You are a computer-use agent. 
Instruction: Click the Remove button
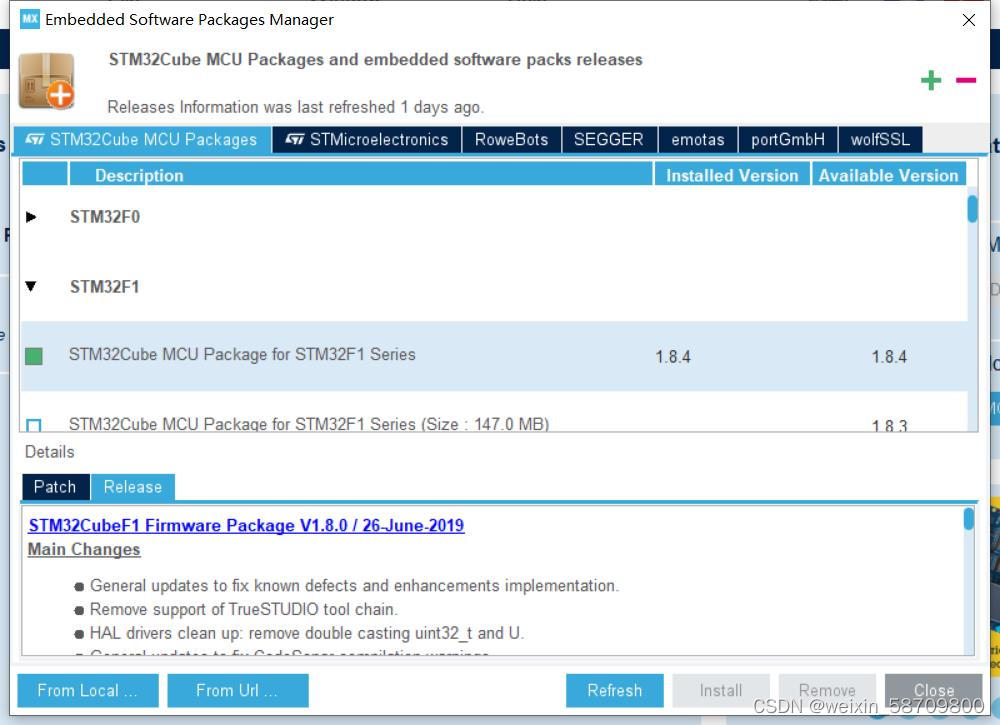827,691
